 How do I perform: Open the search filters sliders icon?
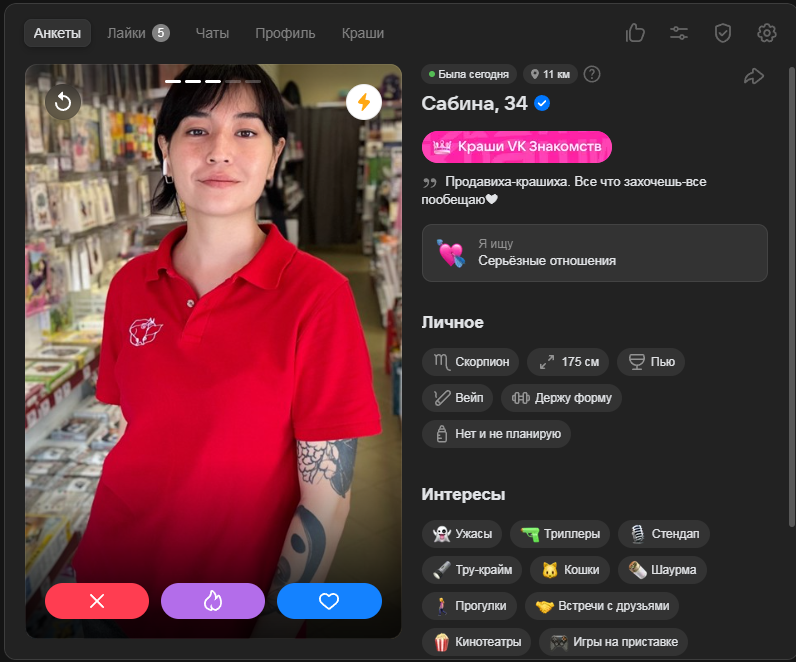click(x=679, y=34)
